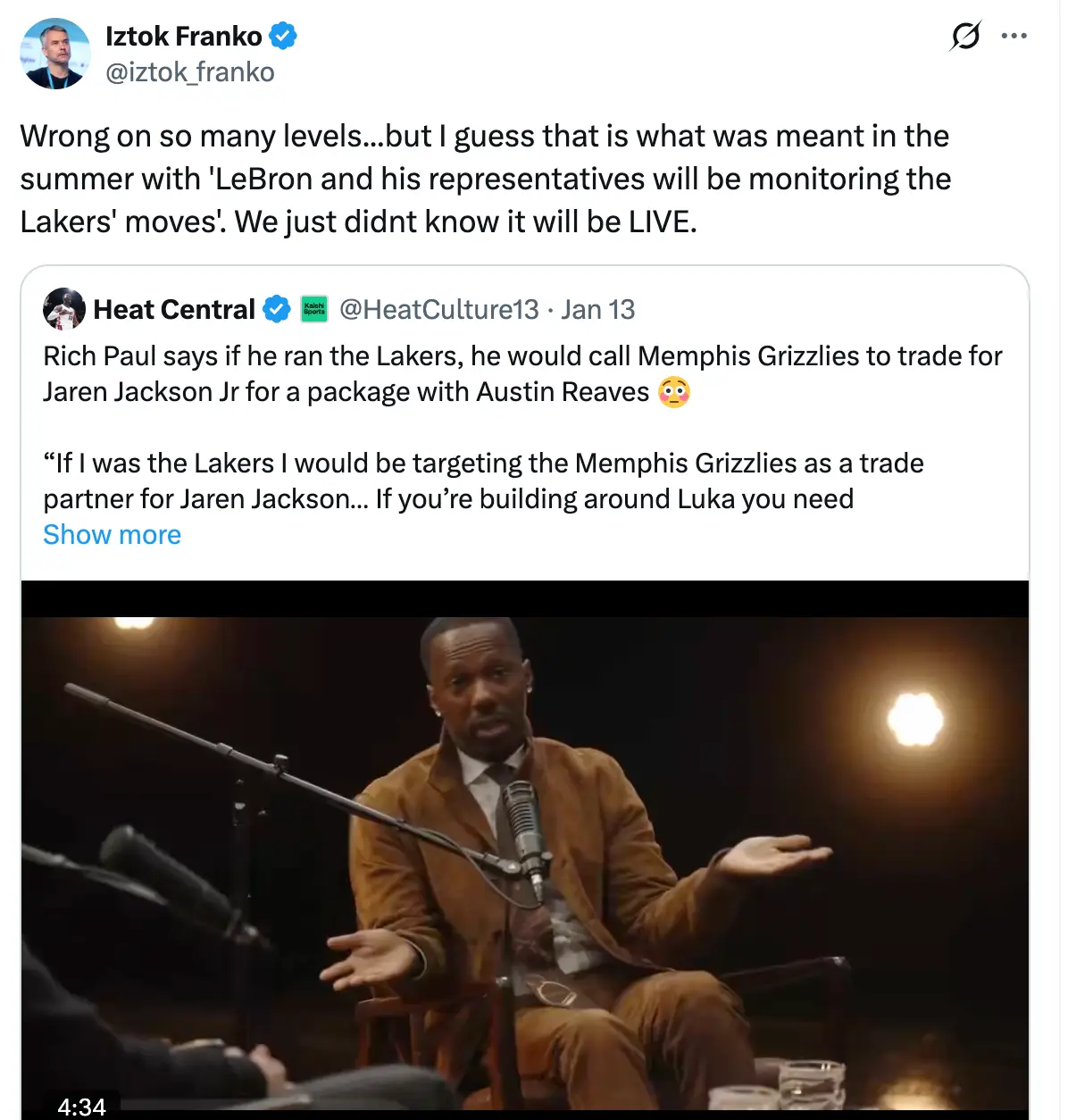This screenshot has height=1120, width=1068.
Task: Click the flushed face emoji after 'Austin Reaves'
Action: 674,393
